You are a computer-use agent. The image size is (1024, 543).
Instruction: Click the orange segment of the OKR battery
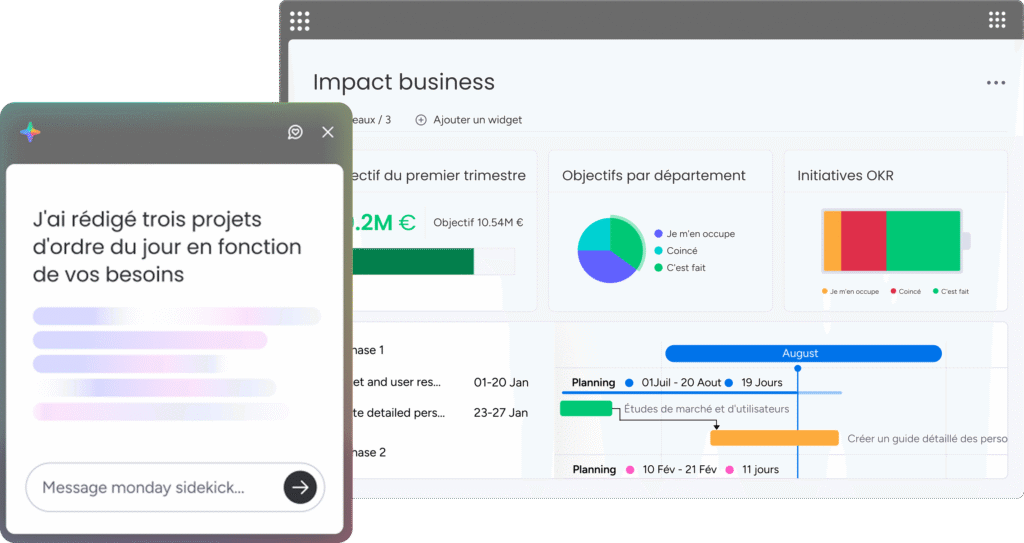click(833, 240)
